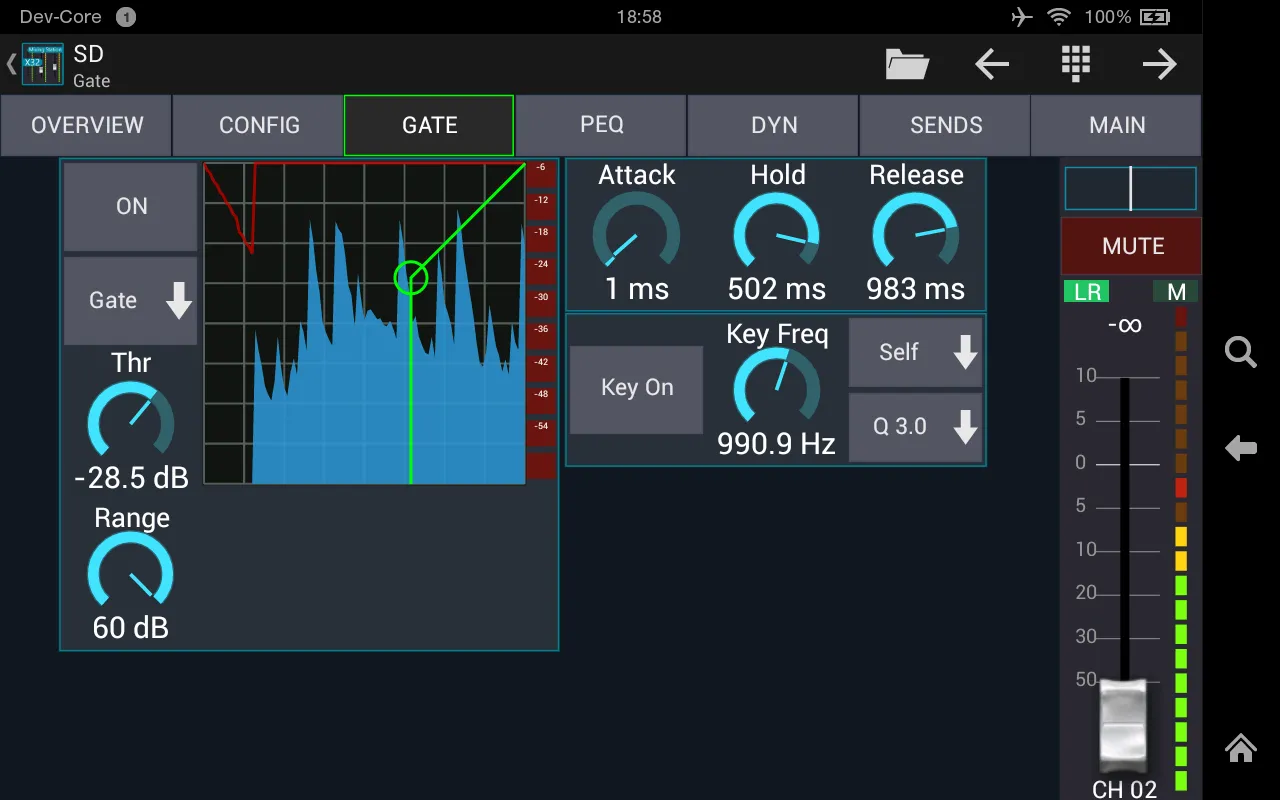1280x800 pixels.
Task: Go to previous channel with left arrow
Action: pos(991,65)
